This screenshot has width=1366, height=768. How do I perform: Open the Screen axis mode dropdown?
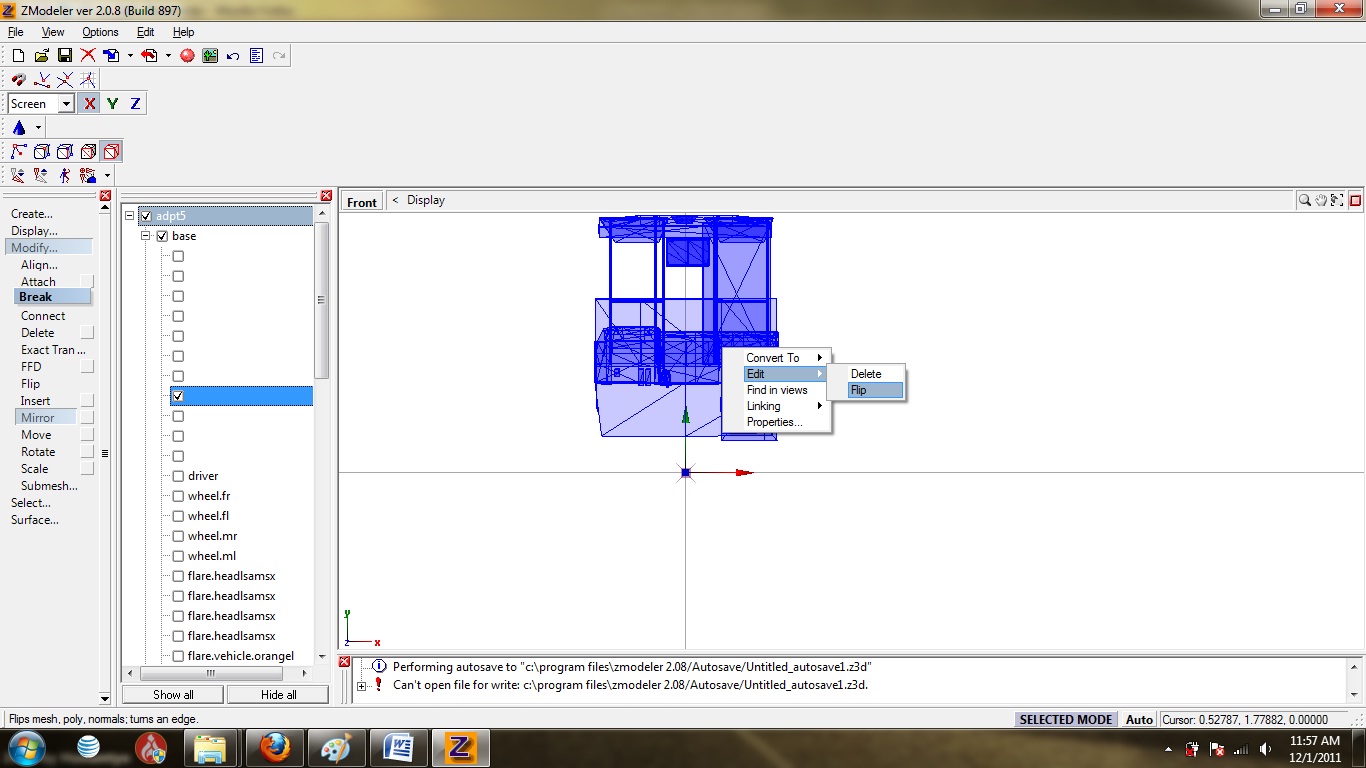coord(65,103)
